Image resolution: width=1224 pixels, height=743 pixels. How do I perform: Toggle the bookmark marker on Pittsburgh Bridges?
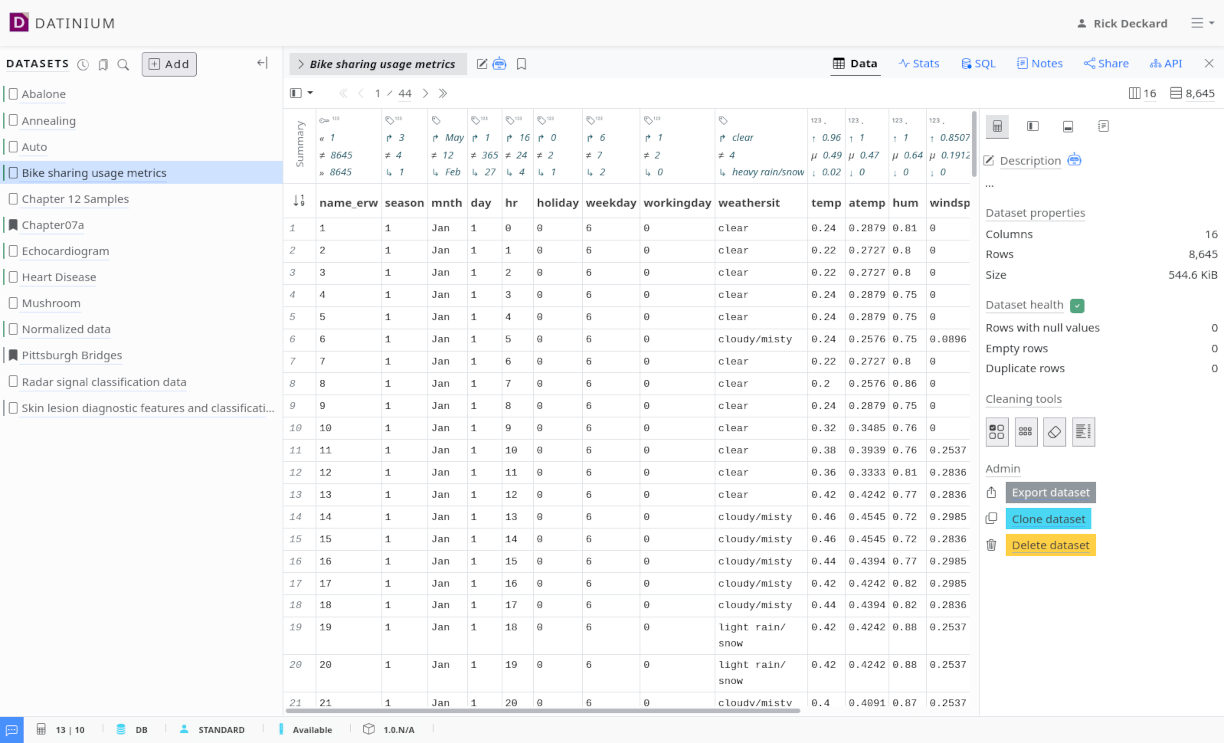13,355
